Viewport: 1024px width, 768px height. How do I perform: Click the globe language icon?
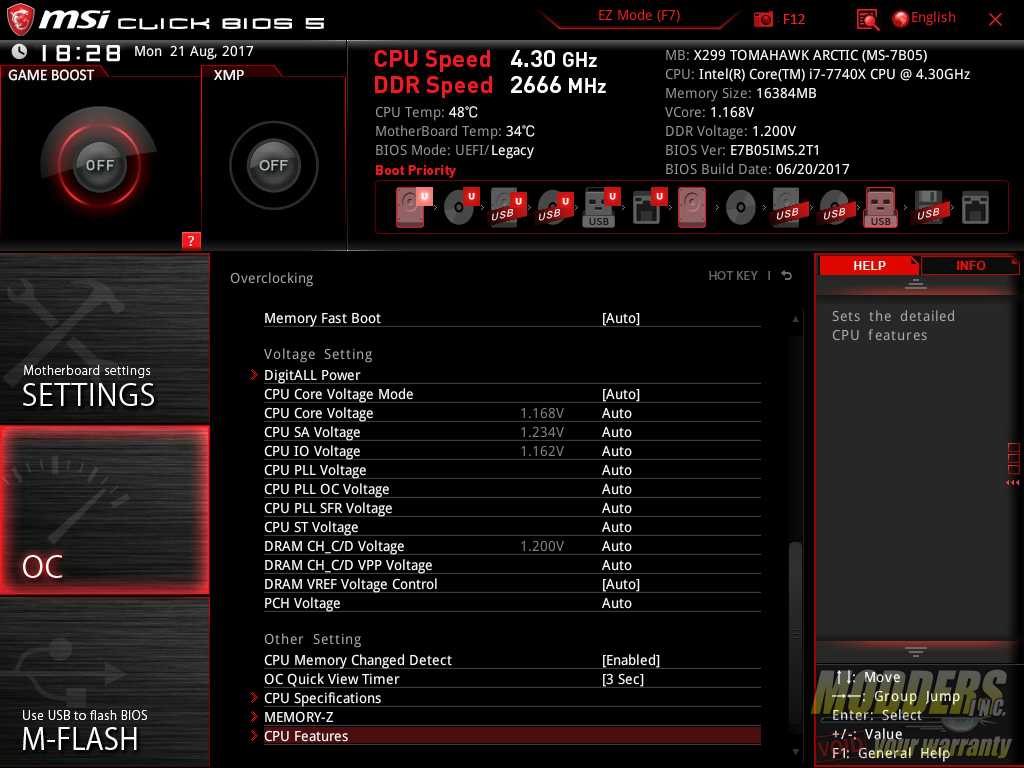click(x=900, y=19)
